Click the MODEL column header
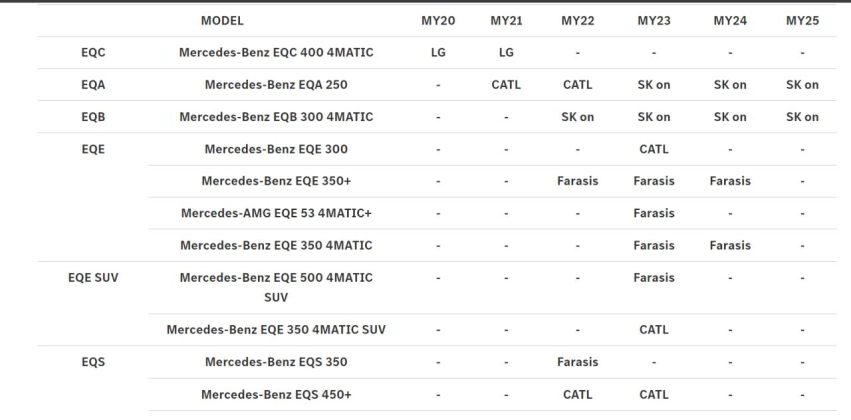This screenshot has height=420, width=851. 222,20
